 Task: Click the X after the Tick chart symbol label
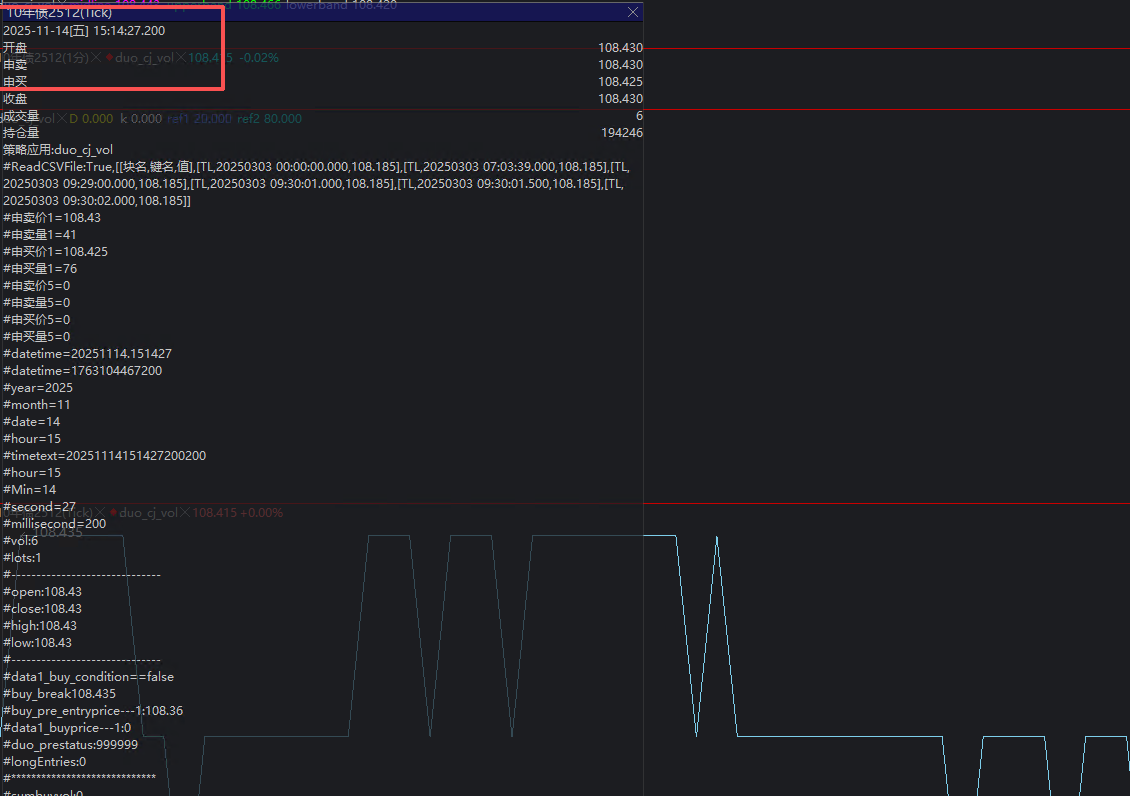click(99, 512)
